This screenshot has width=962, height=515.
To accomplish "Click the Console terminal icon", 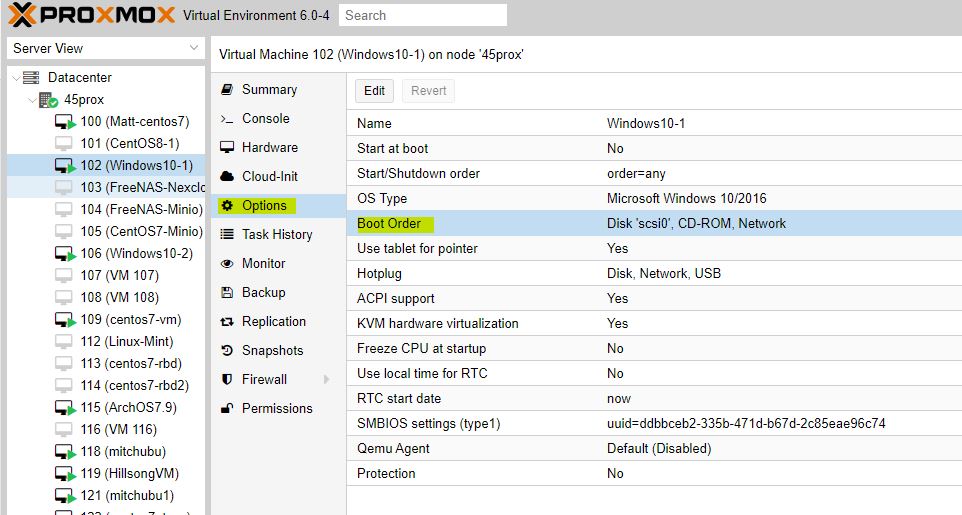I will (x=227, y=119).
